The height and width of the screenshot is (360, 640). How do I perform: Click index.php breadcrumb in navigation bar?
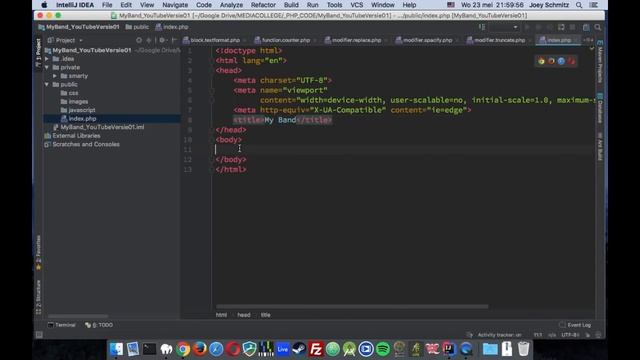(172, 27)
